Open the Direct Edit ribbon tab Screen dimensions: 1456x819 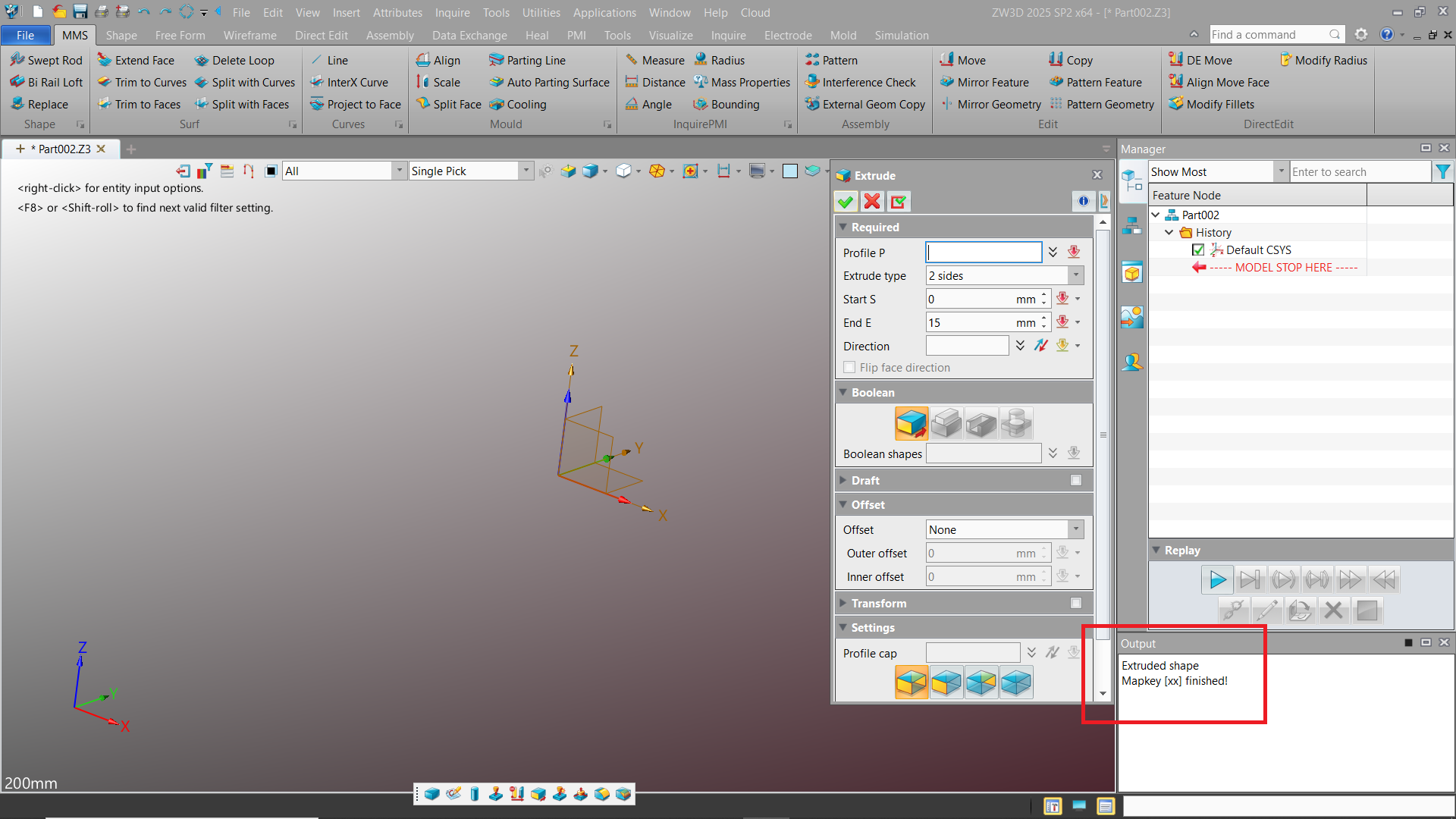[322, 35]
